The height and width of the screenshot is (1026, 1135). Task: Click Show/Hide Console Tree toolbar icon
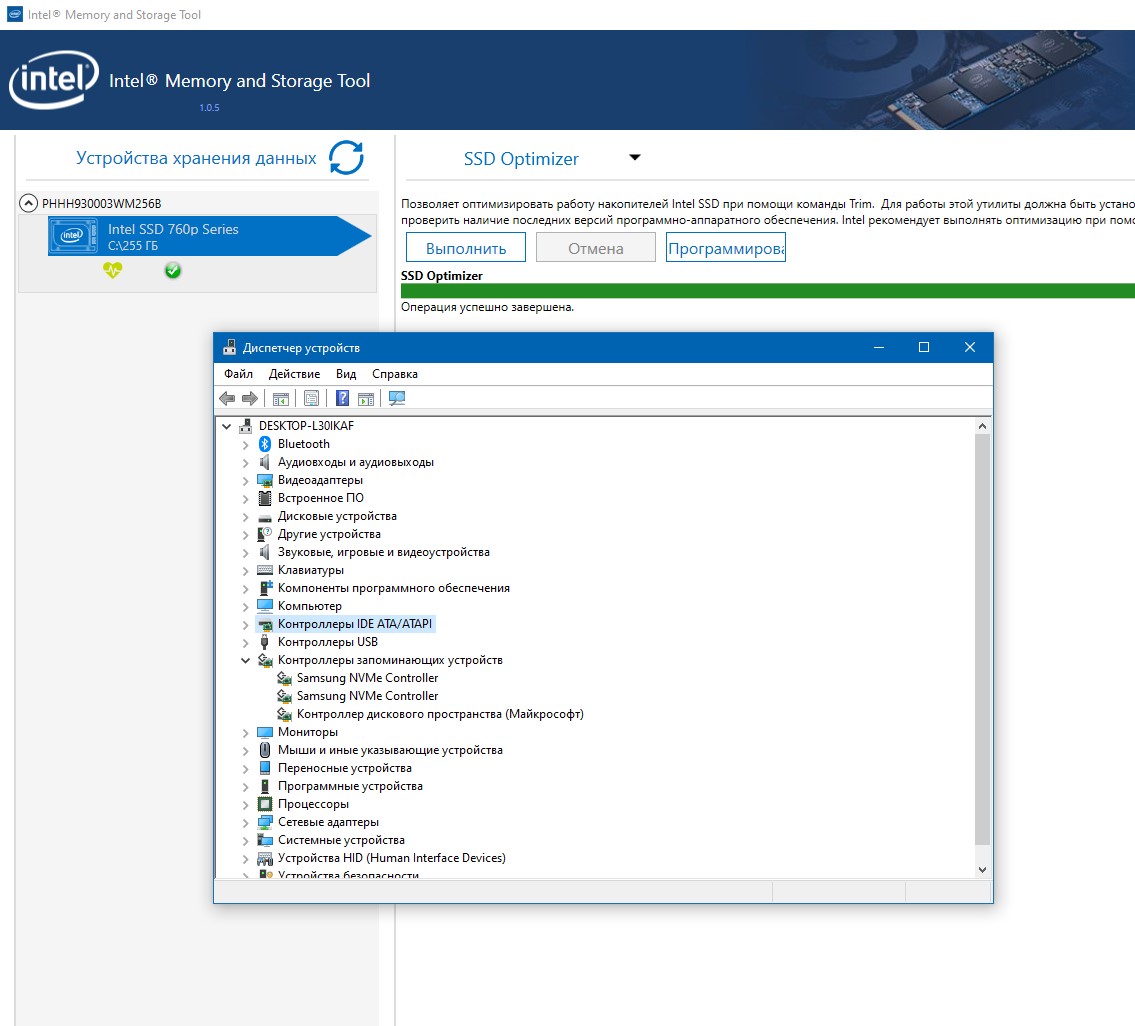tap(281, 398)
